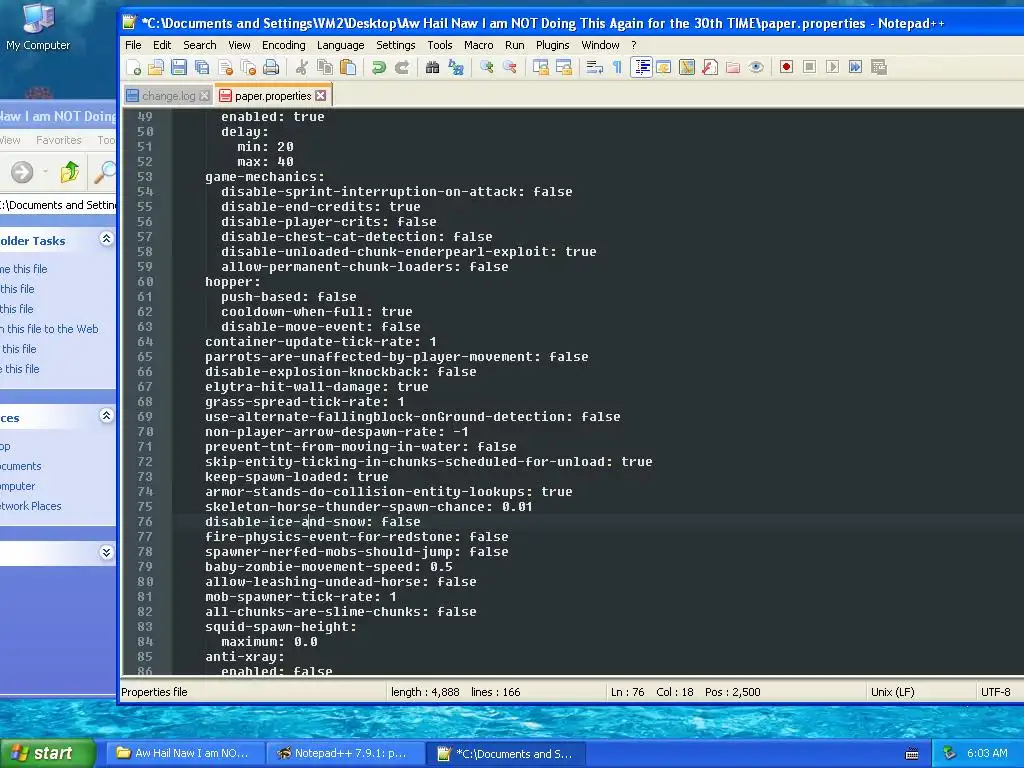The image size is (1024, 768).
Task: Close the change.log tab
Action: click(x=204, y=96)
